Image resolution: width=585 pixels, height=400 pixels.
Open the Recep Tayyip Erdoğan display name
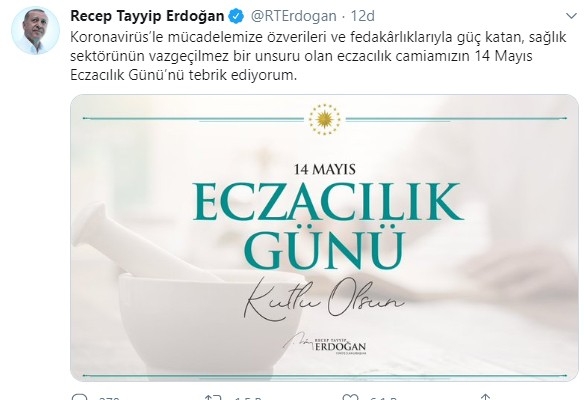coord(147,16)
